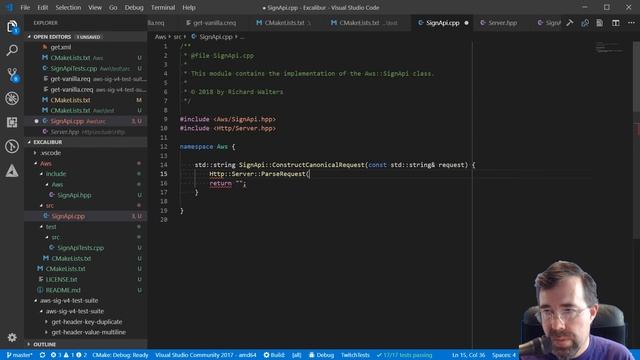
Task: Click the src segment in breadcrumb
Action: [x=177, y=37]
